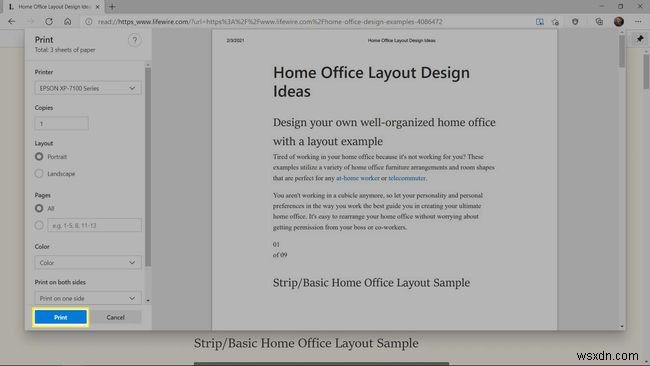Open the Print on one side dropdown
This screenshot has height=366, width=650.
88,298
